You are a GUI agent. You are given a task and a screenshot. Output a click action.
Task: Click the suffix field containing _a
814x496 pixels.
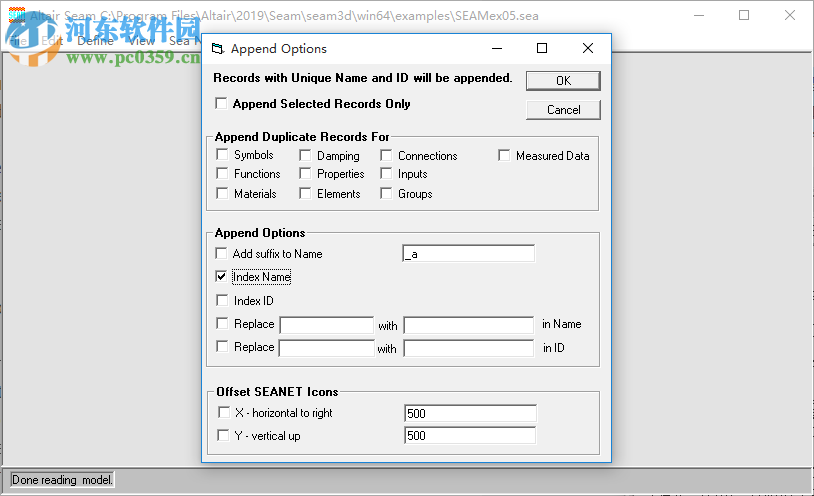click(468, 253)
